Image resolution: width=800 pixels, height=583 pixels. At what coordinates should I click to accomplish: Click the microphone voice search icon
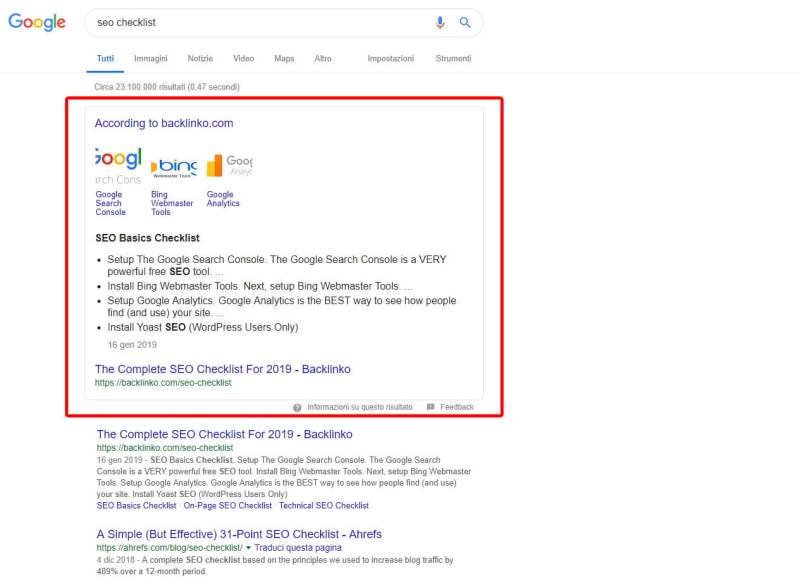pos(440,22)
